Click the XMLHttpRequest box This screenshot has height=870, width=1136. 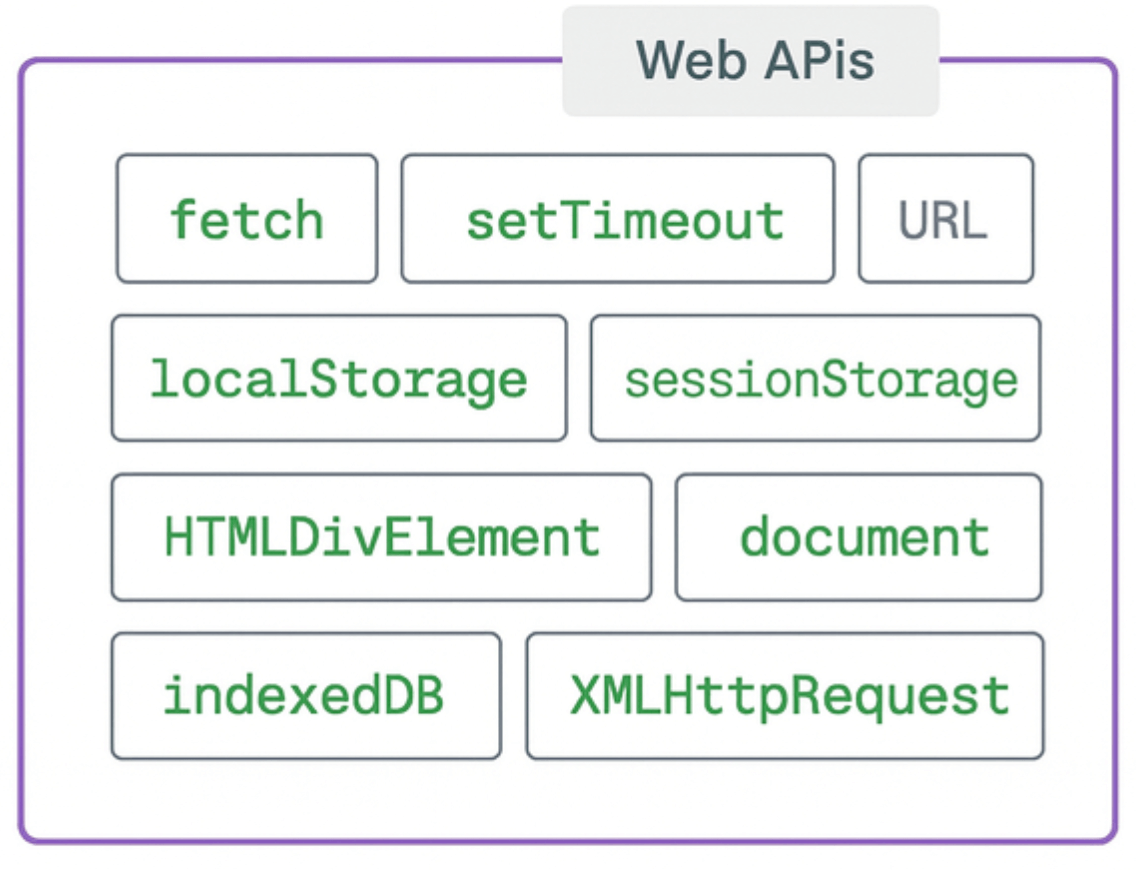785,696
